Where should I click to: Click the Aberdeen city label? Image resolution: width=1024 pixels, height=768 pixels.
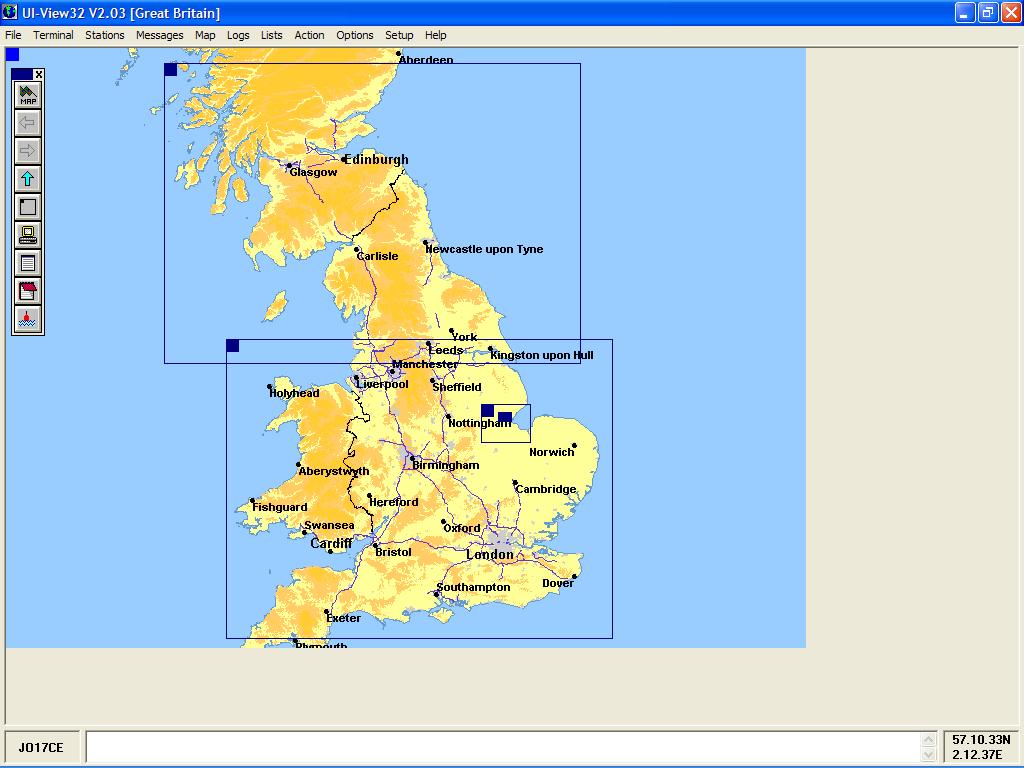[426, 59]
